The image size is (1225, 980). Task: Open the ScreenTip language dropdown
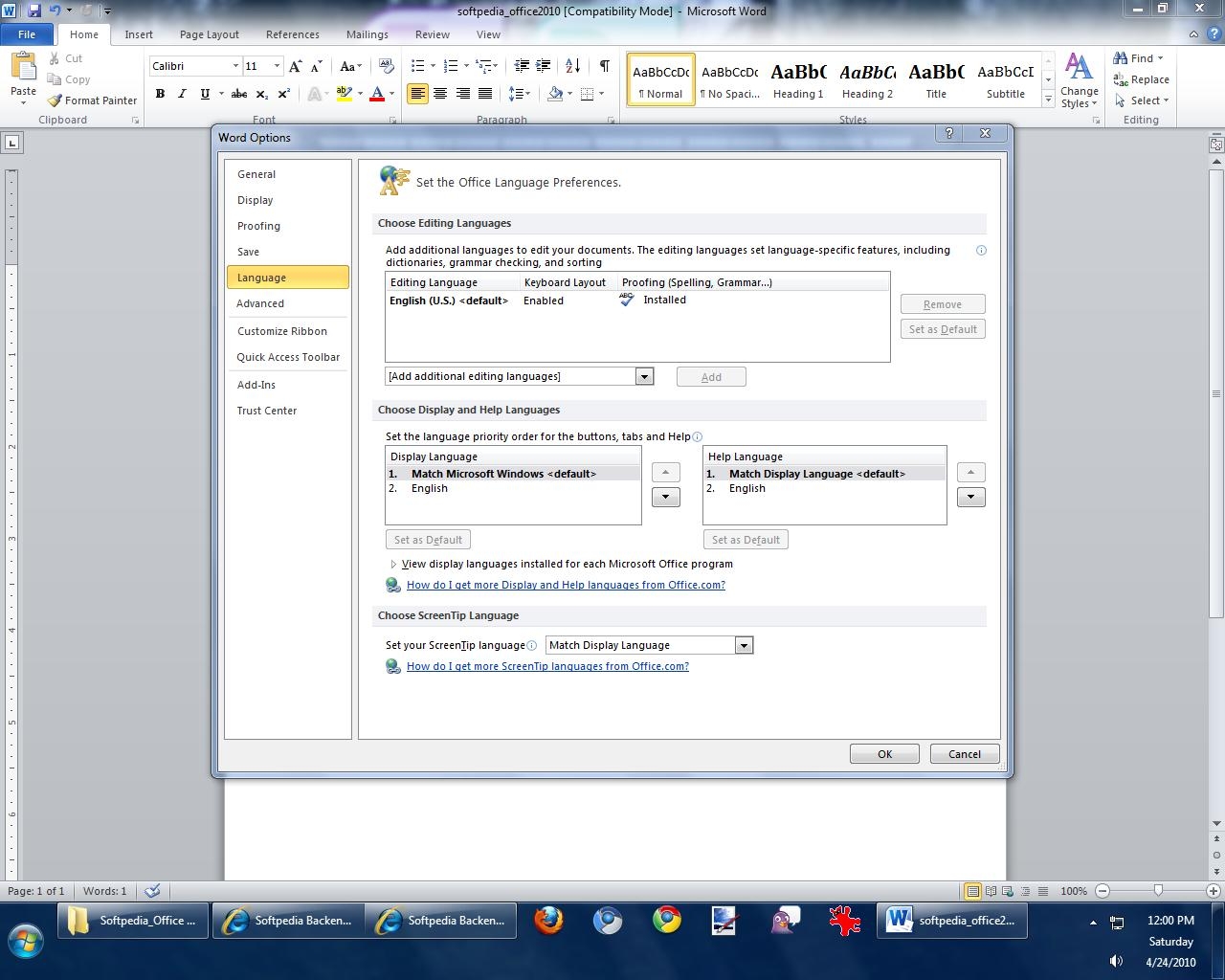point(744,646)
